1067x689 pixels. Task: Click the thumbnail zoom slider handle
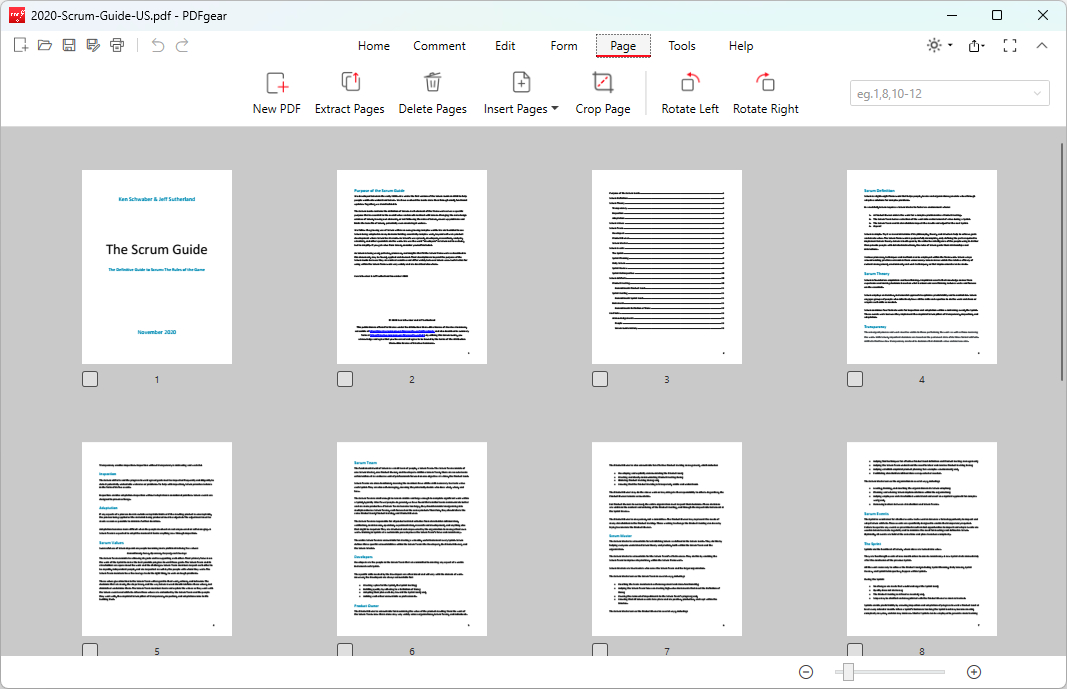pos(848,672)
